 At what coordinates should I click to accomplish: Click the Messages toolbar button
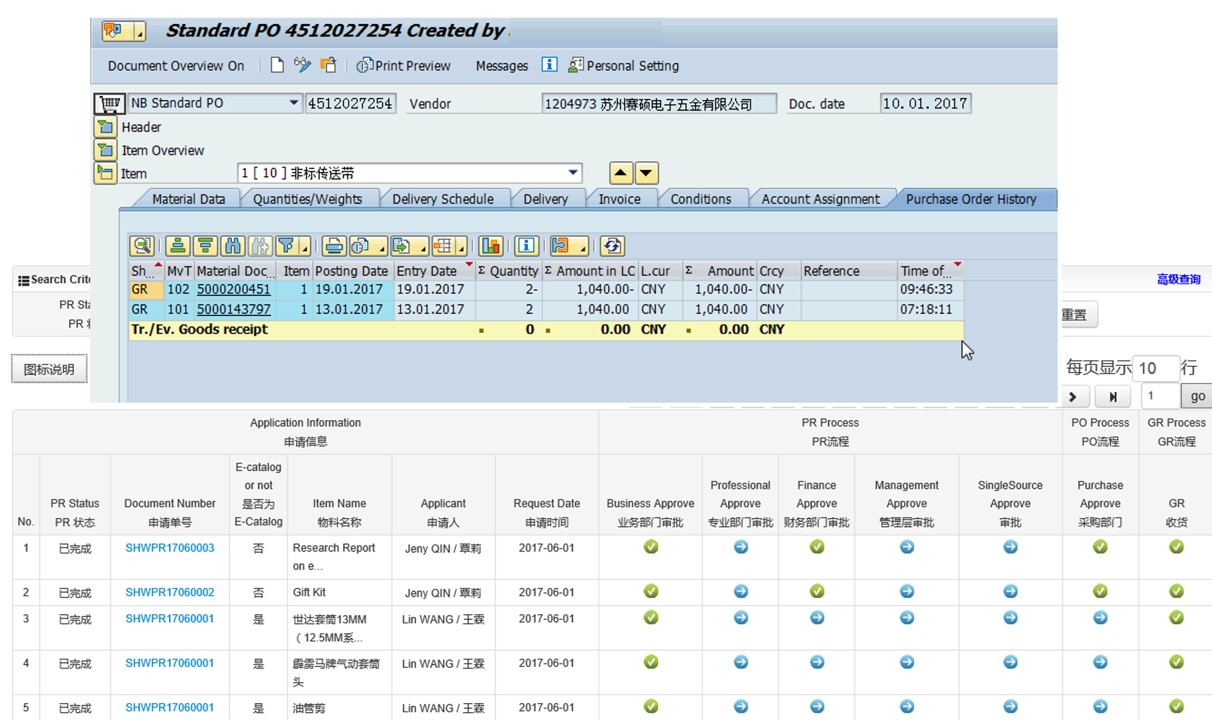(502, 66)
